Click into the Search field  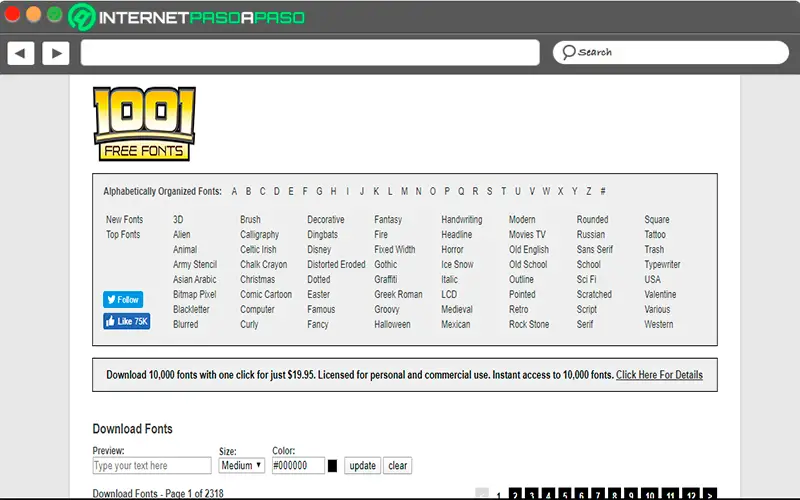tap(671, 53)
